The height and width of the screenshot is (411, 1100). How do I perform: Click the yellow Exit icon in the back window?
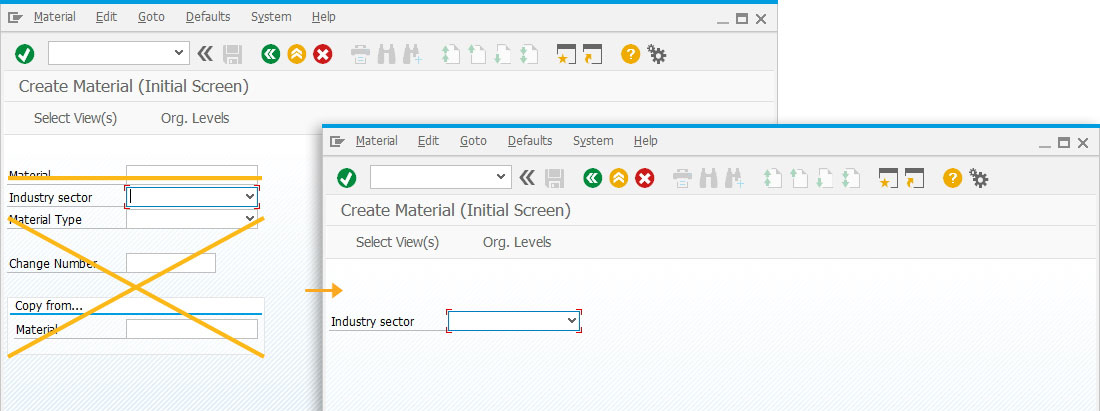[x=297, y=54]
